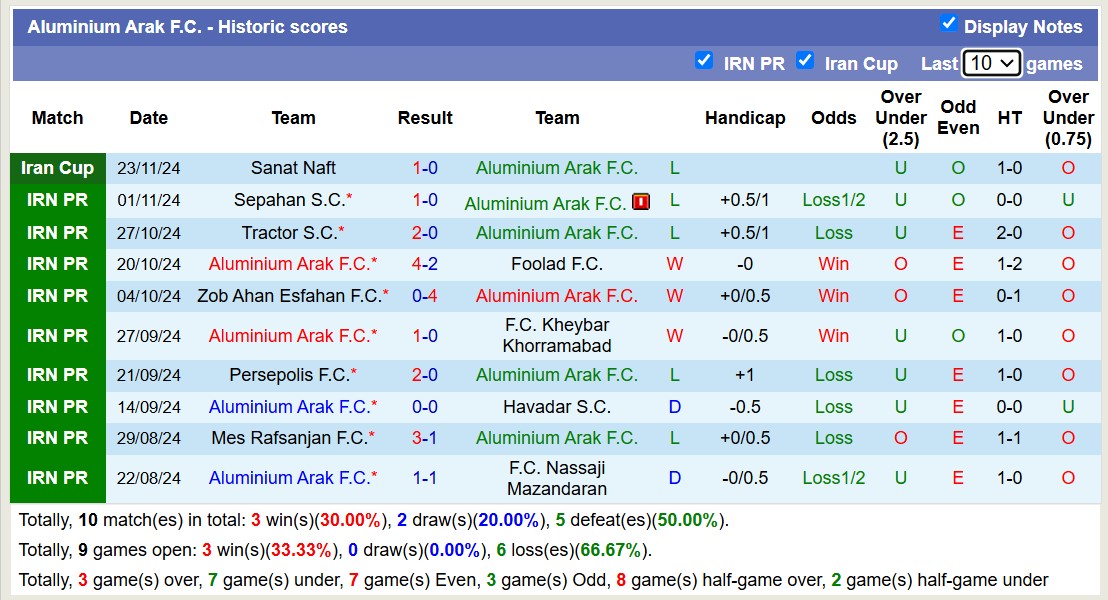Open the Last games count dropdown

pyautogui.click(x=991, y=63)
